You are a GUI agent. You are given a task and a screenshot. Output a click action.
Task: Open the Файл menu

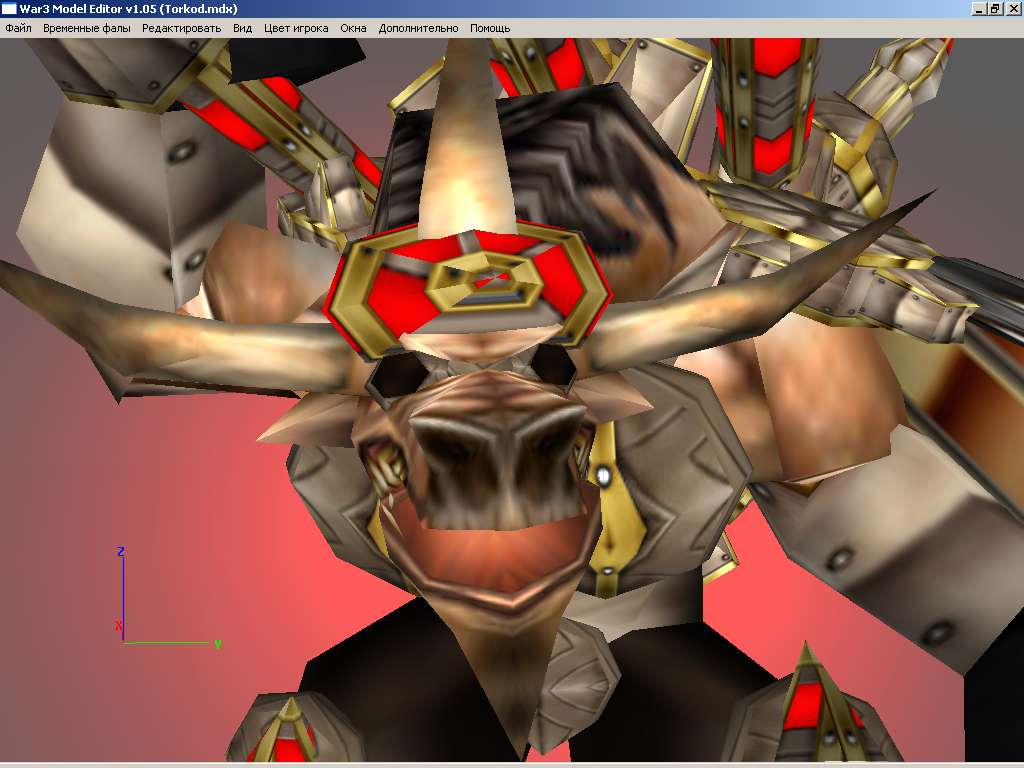click(x=18, y=28)
